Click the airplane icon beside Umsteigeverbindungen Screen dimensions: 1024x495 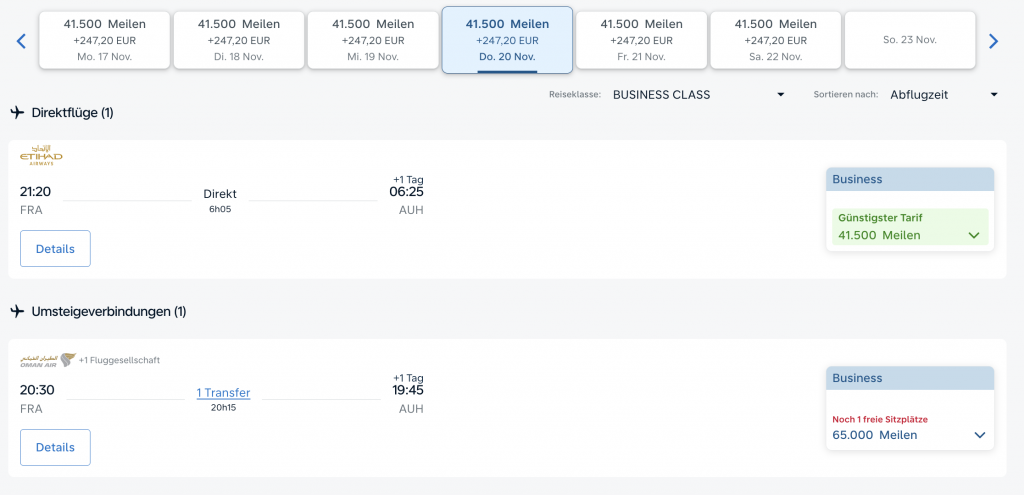(17, 311)
